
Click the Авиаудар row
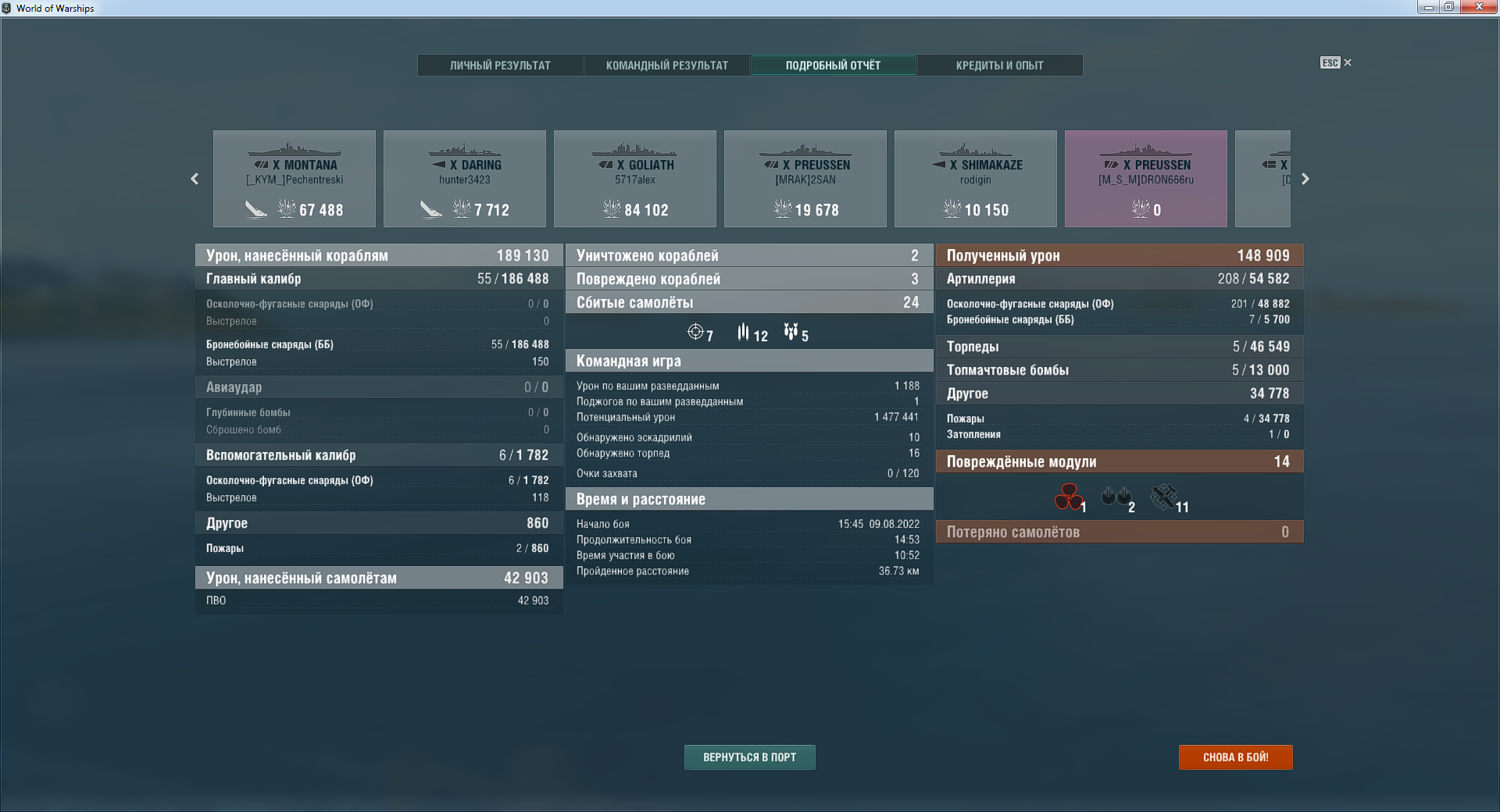coord(379,387)
